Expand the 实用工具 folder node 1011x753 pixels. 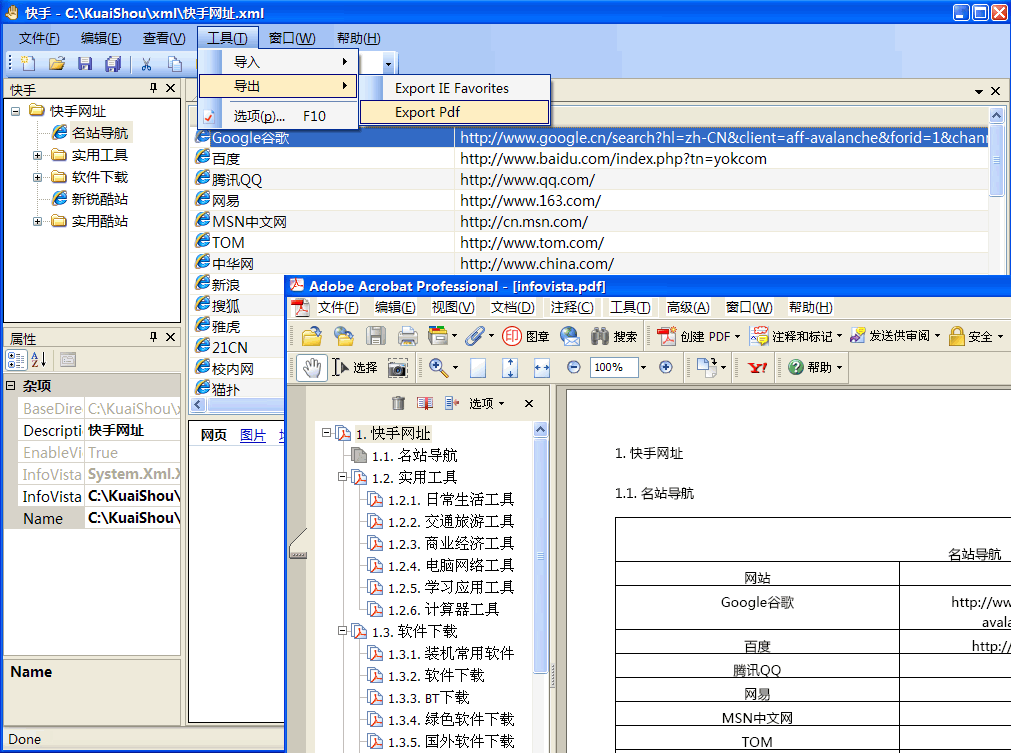point(38,155)
